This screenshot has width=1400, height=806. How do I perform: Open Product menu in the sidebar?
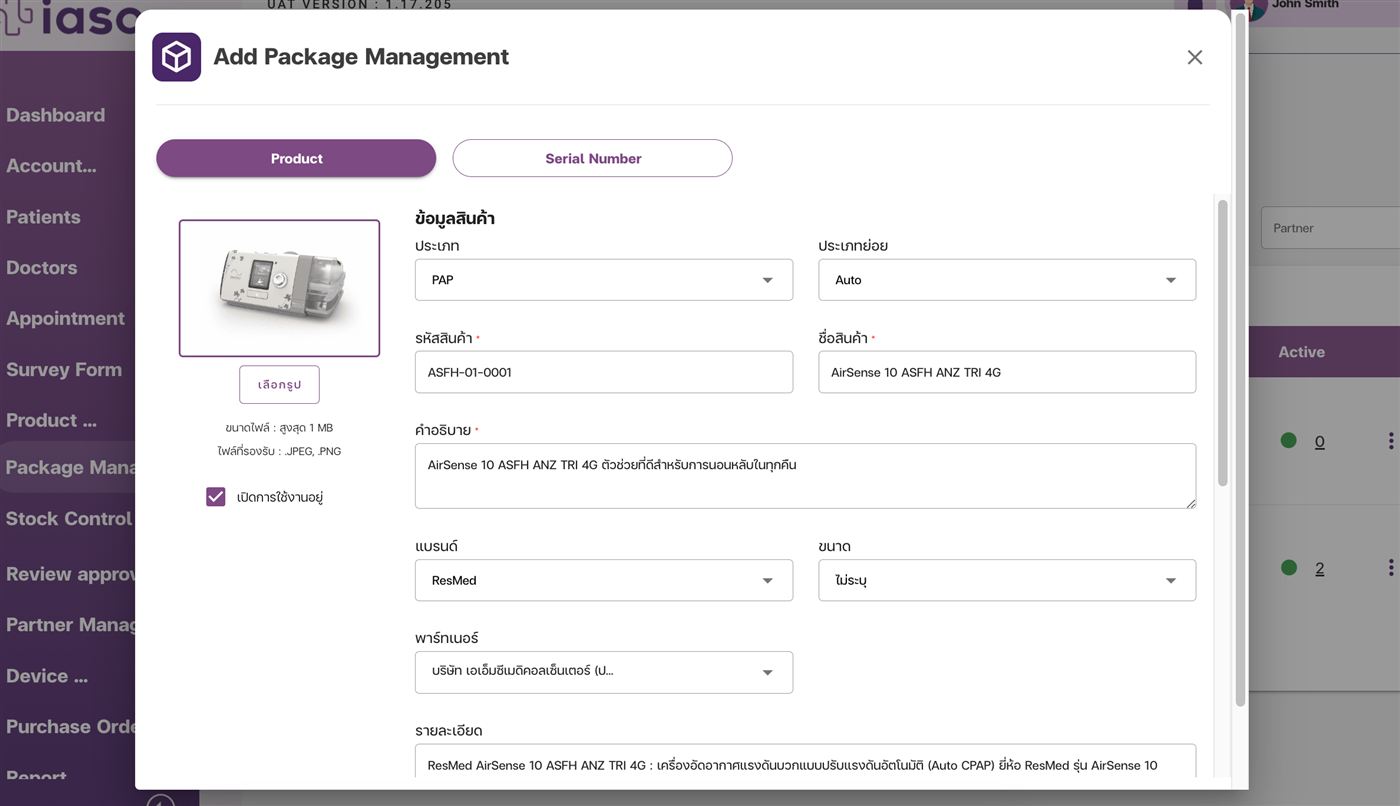coord(52,421)
